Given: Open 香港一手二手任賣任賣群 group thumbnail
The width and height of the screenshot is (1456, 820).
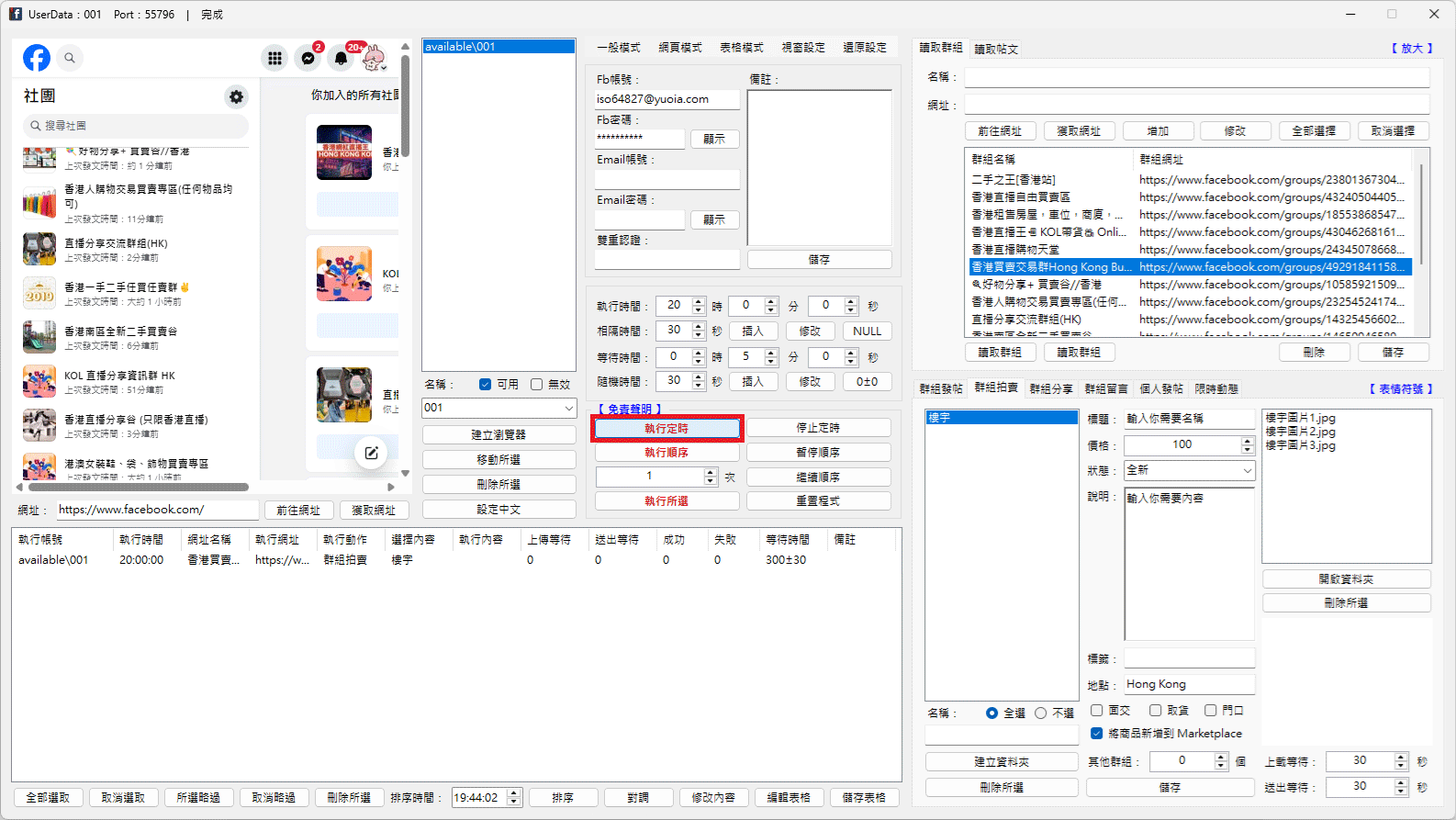Looking at the screenshot, I should click(39, 293).
